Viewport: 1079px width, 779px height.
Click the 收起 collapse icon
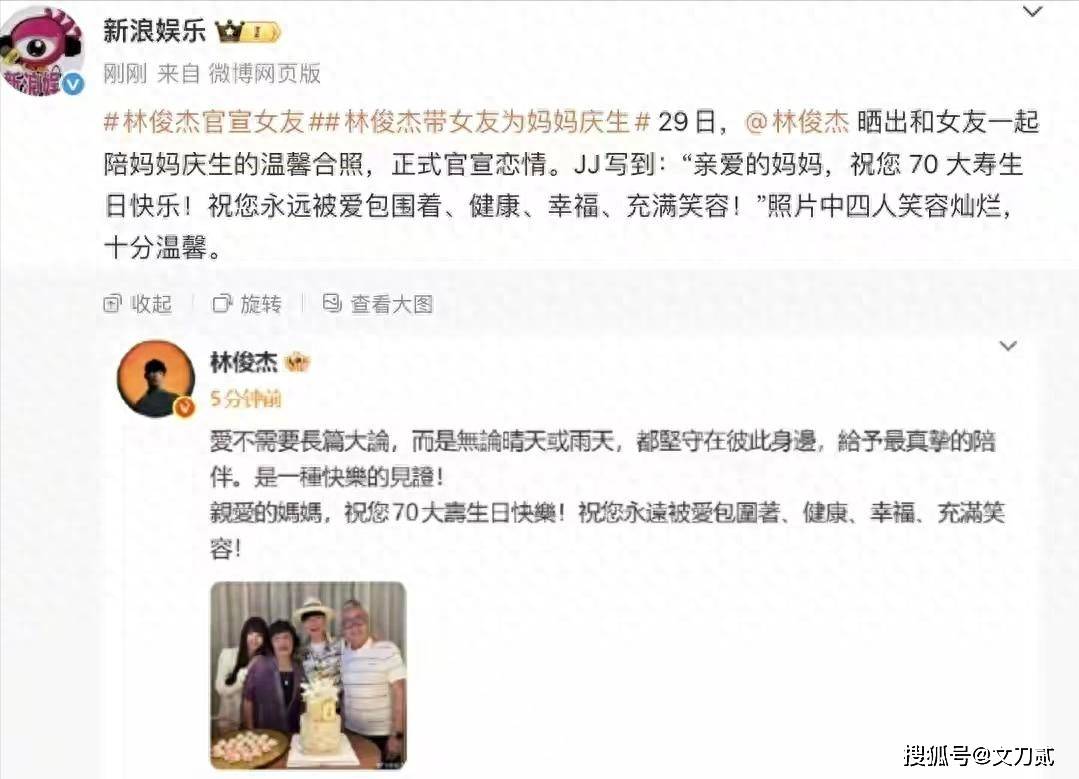(x=112, y=303)
